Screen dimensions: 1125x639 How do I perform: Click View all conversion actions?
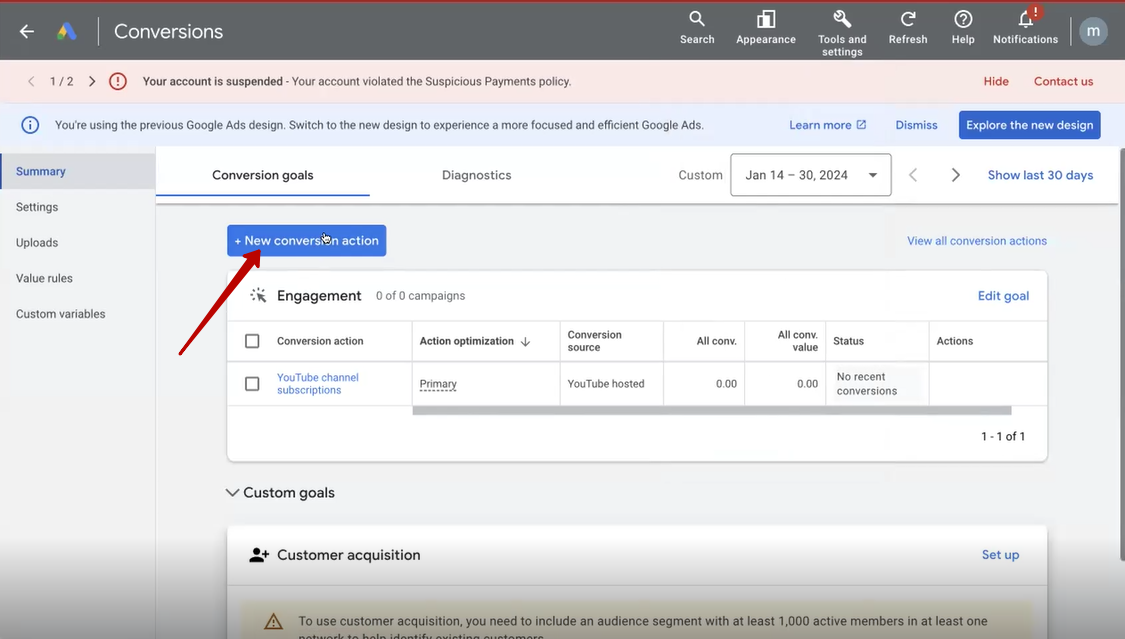[976, 241]
